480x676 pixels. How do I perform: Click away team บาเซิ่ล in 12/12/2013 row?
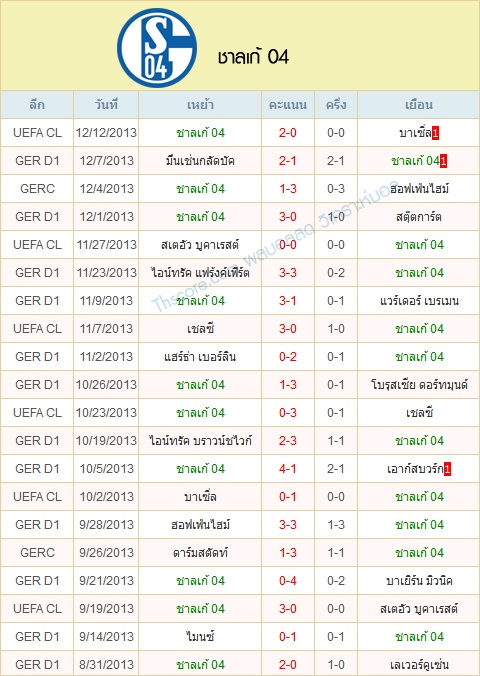click(x=415, y=133)
